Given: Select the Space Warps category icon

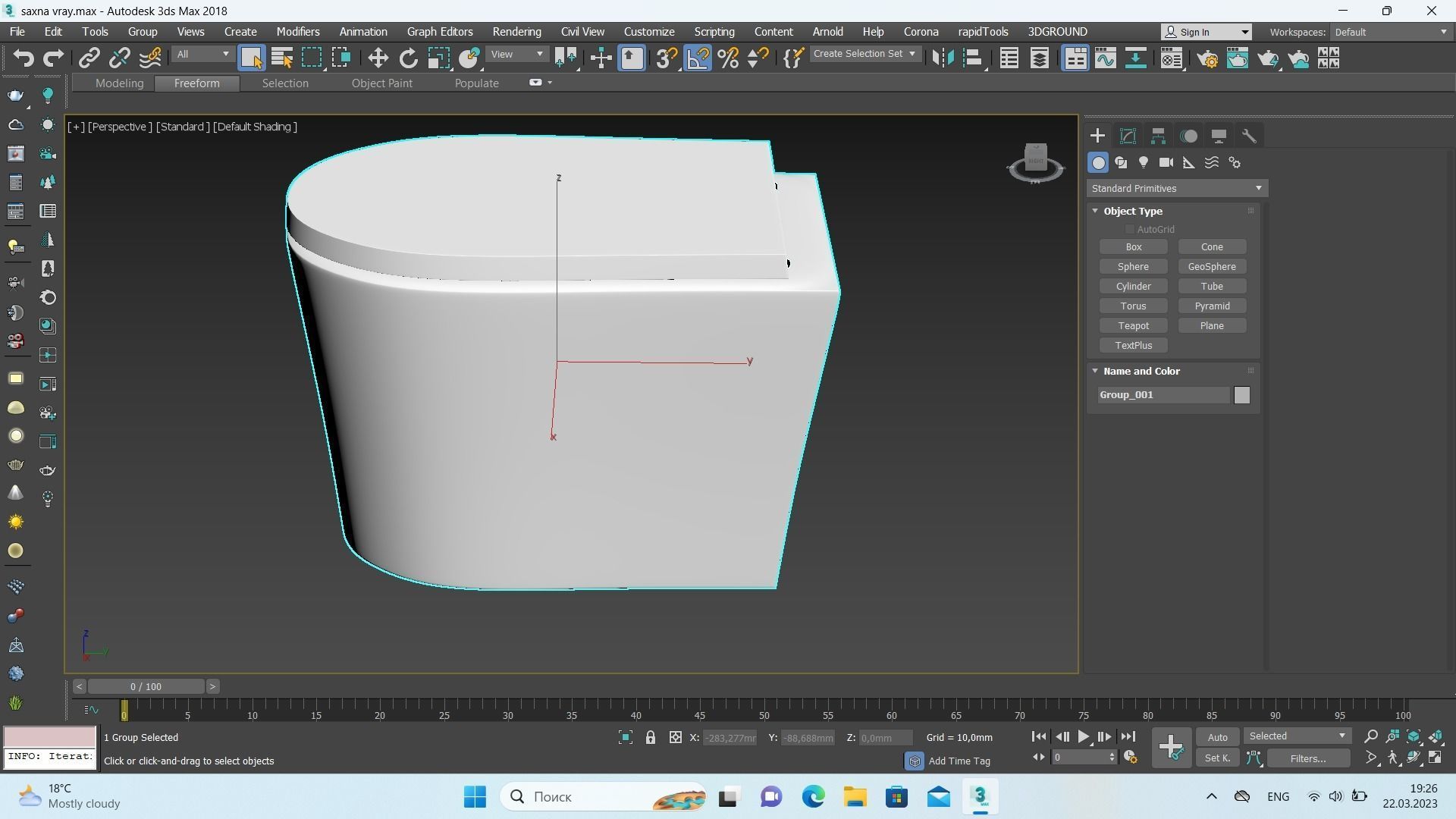Looking at the screenshot, I should pyautogui.click(x=1212, y=163).
